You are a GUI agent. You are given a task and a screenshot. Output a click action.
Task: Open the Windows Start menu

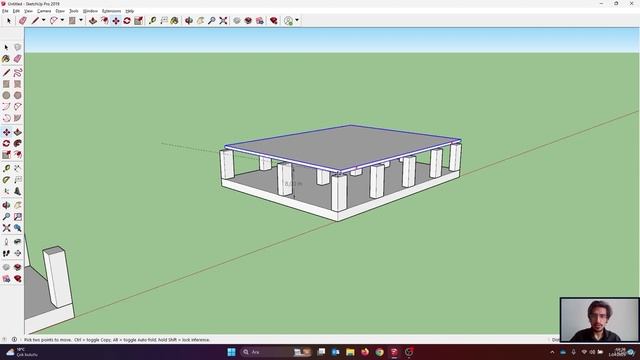[x=231, y=352]
